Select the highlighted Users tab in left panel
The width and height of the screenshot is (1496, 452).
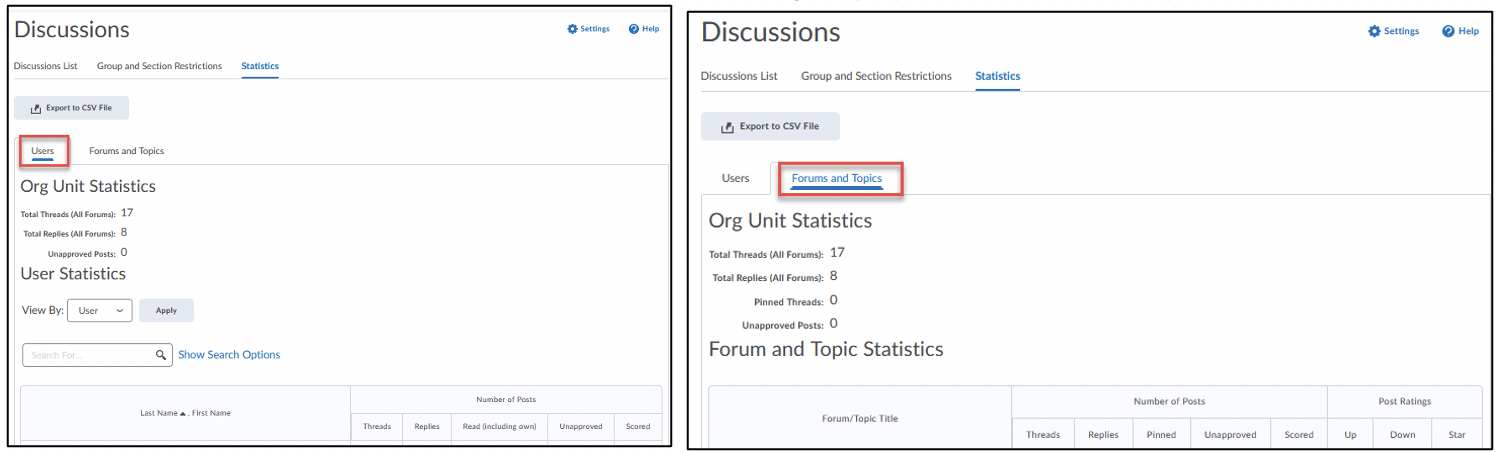[42, 151]
